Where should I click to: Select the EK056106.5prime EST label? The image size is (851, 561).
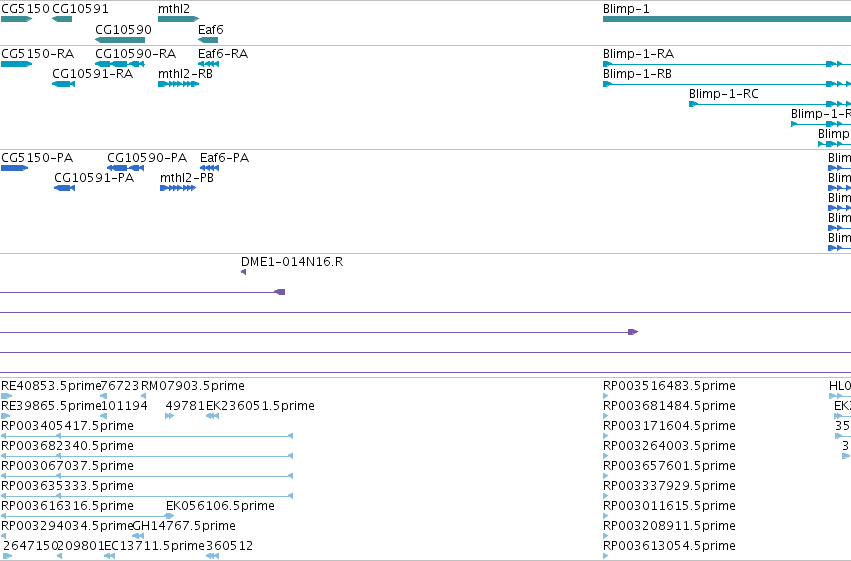pos(220,506)
